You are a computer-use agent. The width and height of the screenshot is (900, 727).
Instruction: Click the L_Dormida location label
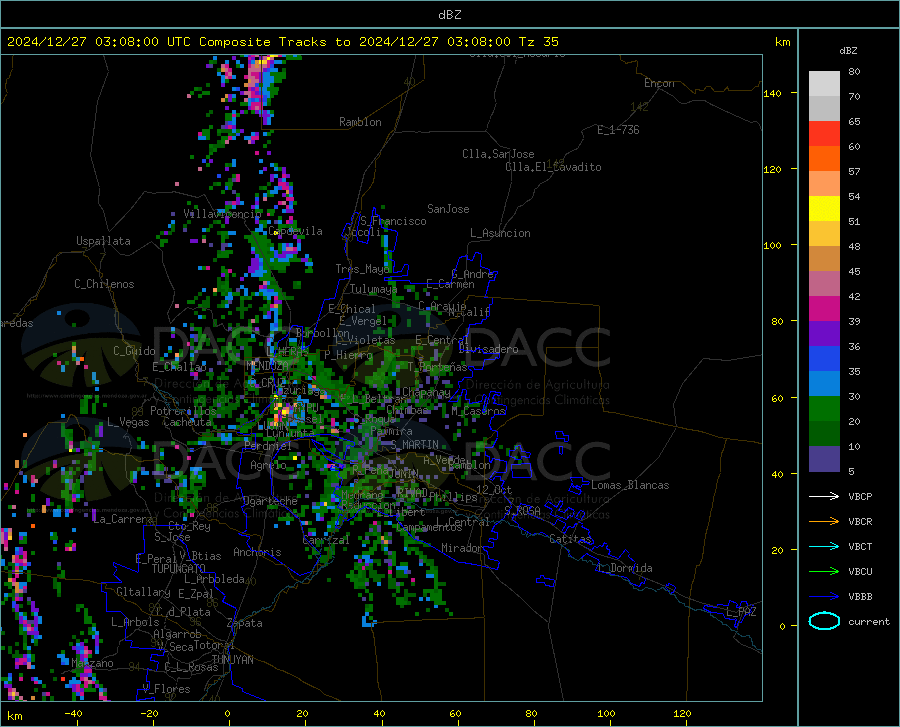pos(624,568)
